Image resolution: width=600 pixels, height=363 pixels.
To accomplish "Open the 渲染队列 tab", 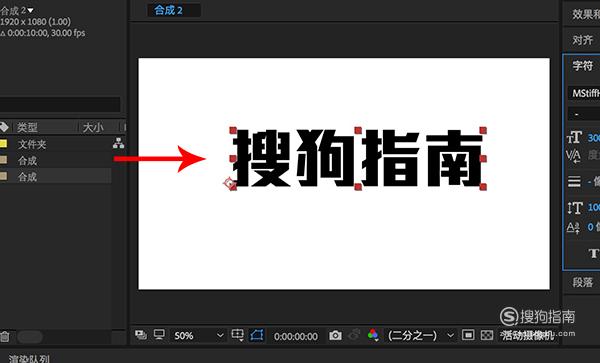I will click(29, 359).
